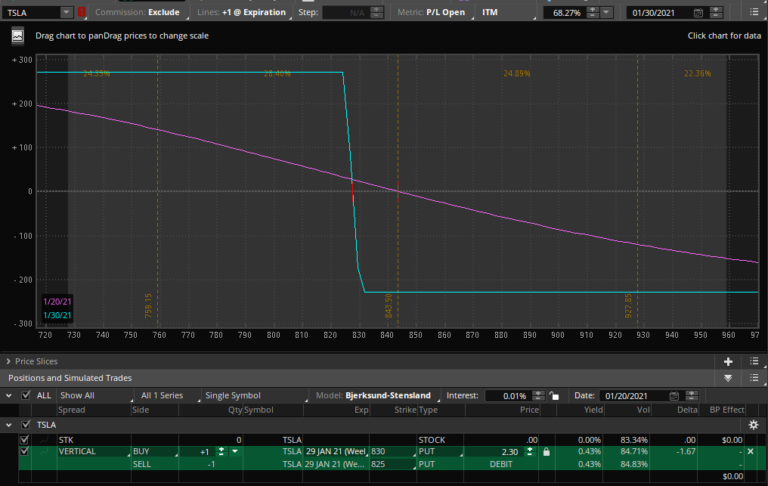Viewport: 768px width, 486px height.
Task: Open the Single Symbol dropdown
Action: click(x=255, y=396)
